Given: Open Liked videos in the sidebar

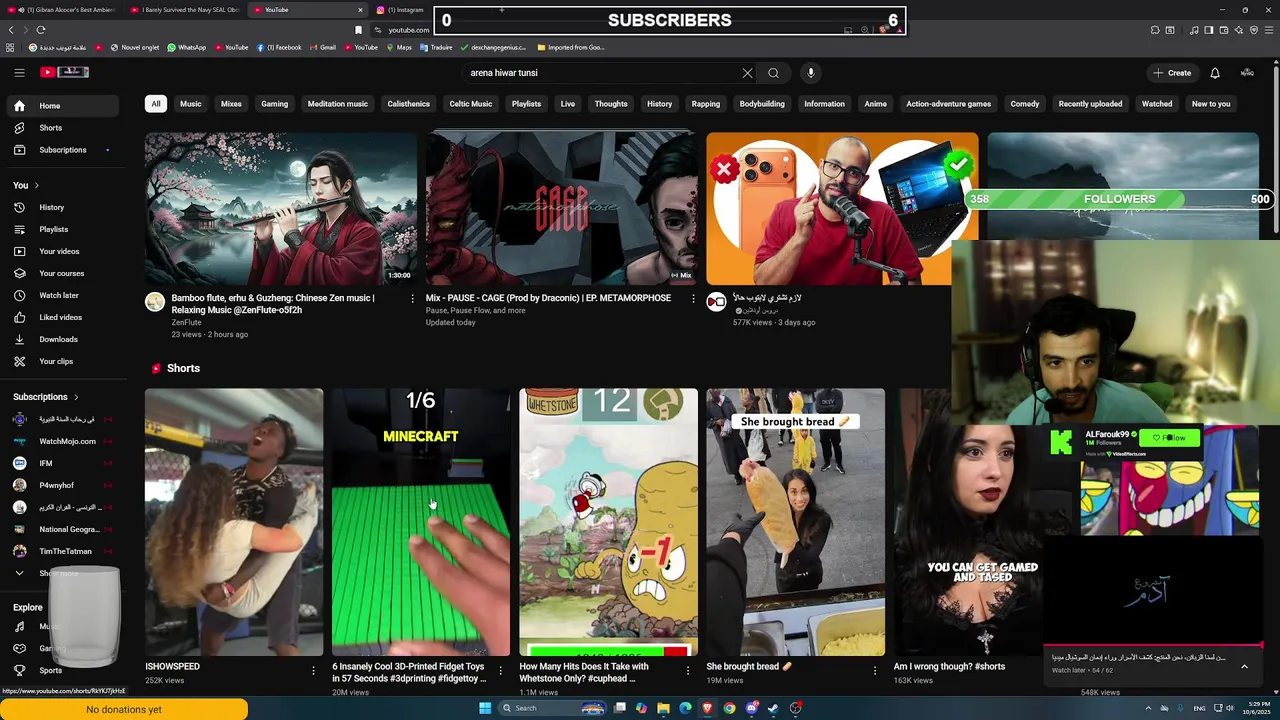Looking at the screenshot, I should tap(65, 317).
